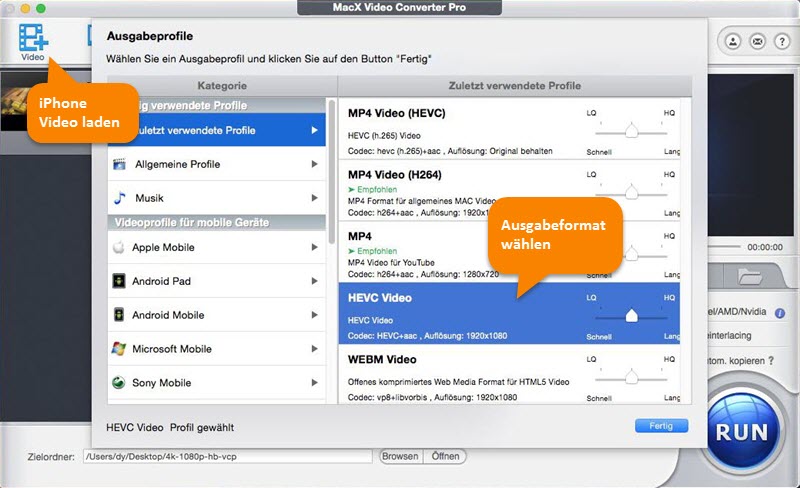
Task: Open the user account icon
Action: tap(733, 41)
